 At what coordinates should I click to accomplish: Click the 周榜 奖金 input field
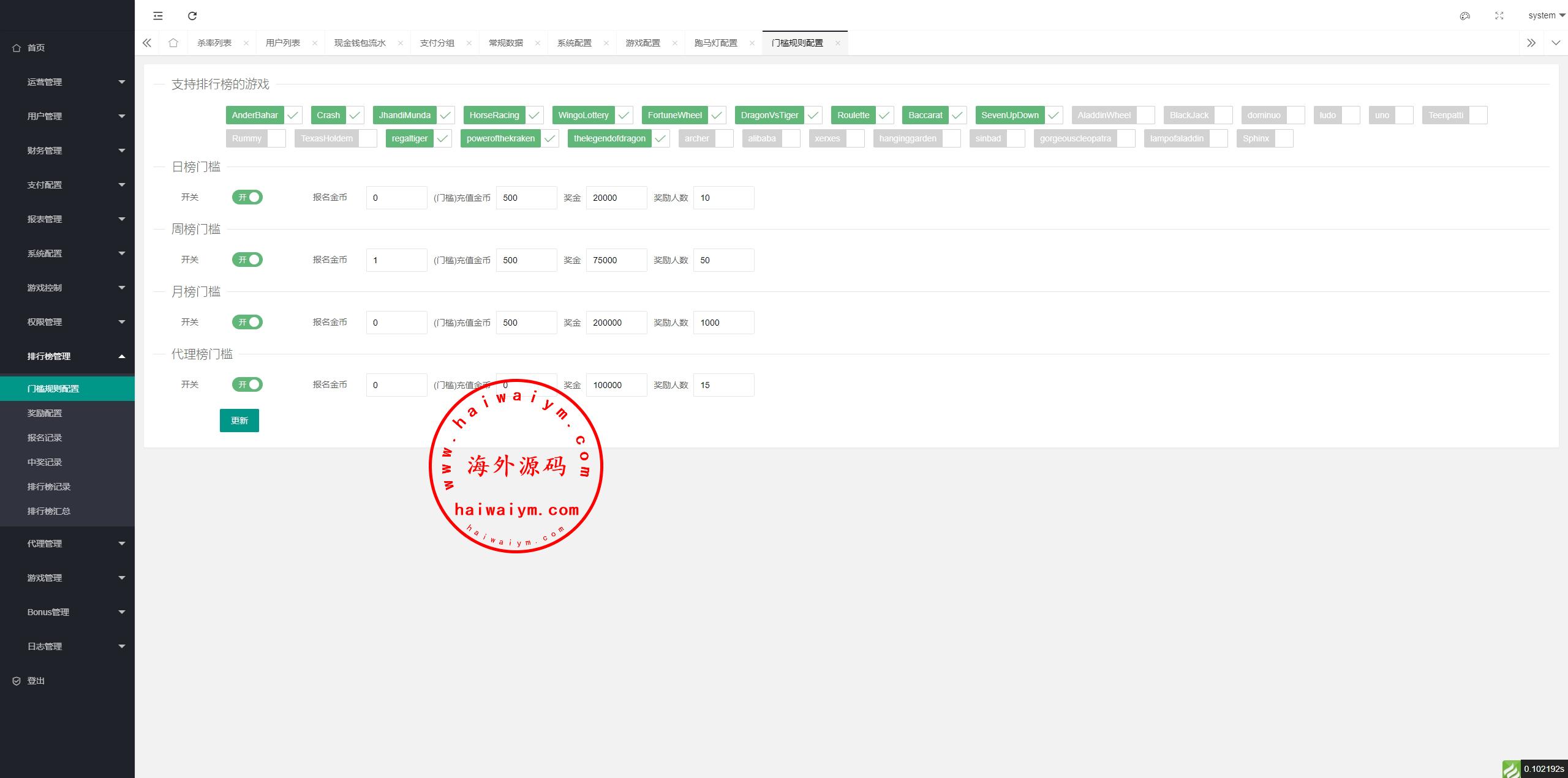pos(616,260)
